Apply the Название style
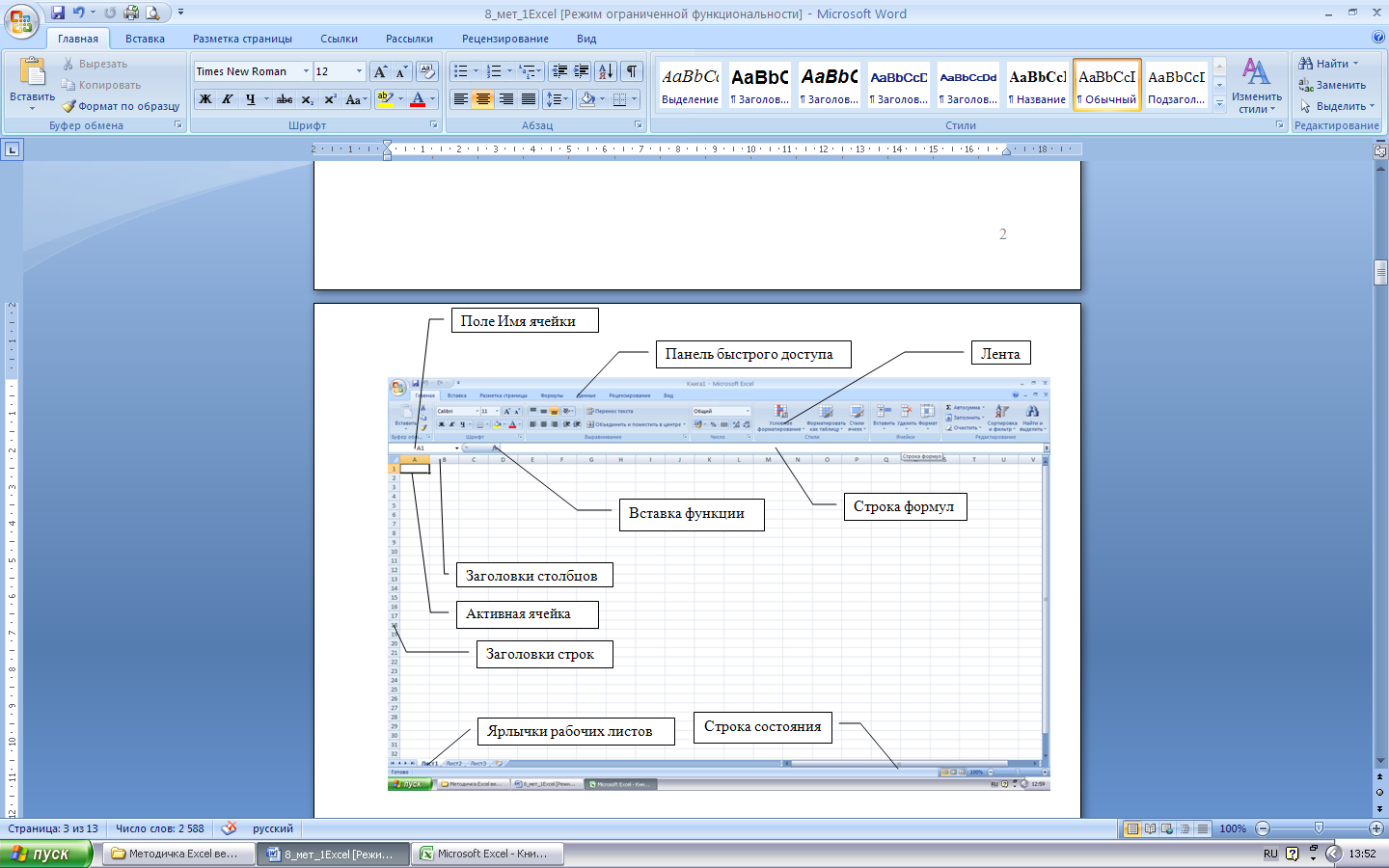The width and height of the screenshot is (1389, 868). point(1038,85)
